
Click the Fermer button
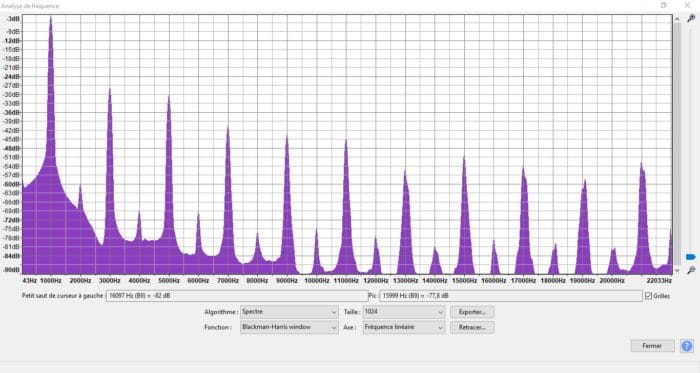point(652,346)
